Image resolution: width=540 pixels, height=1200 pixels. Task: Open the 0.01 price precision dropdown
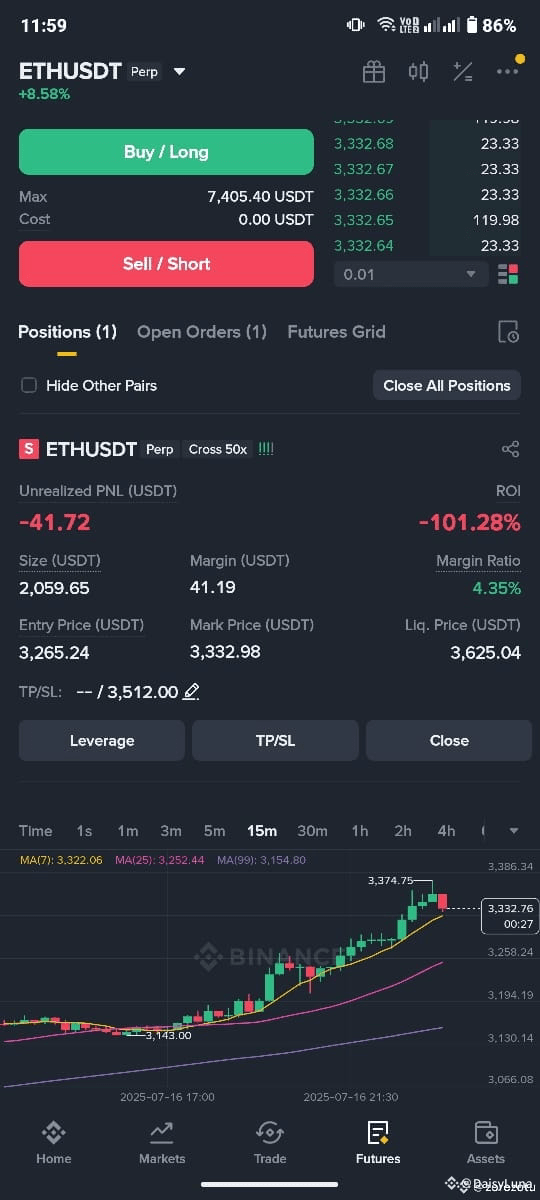411,274
